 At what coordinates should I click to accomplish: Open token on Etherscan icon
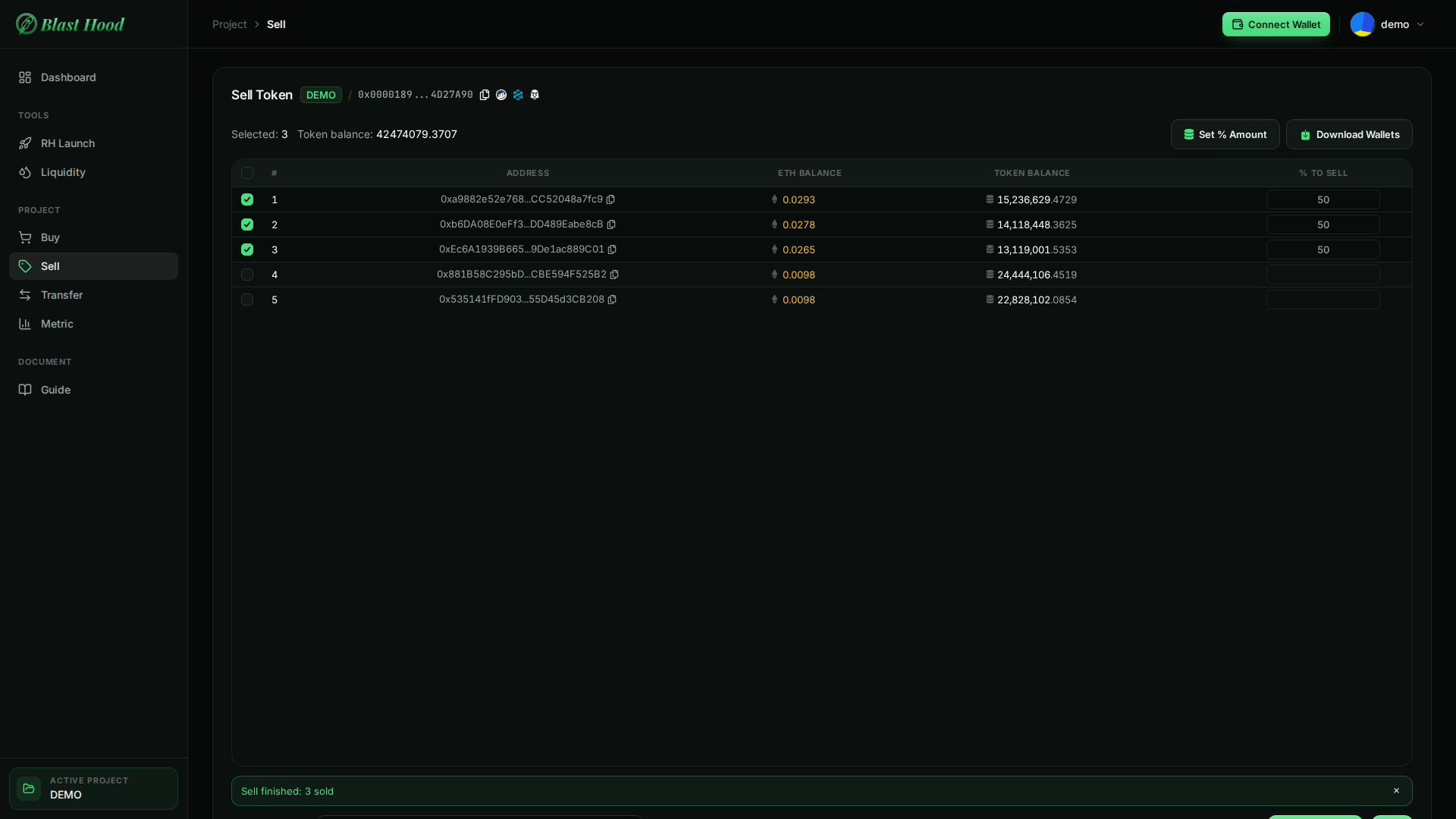click(x=501, y=95)
